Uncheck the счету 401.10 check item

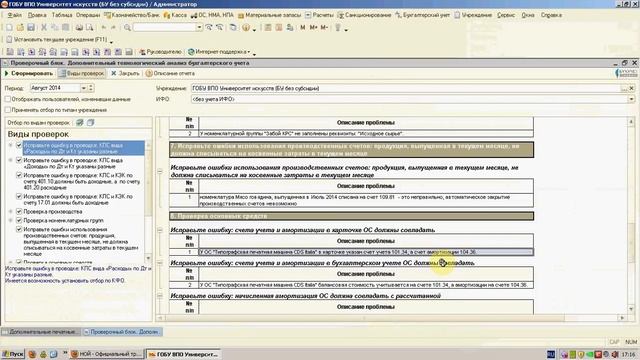[x=19, y=175]
